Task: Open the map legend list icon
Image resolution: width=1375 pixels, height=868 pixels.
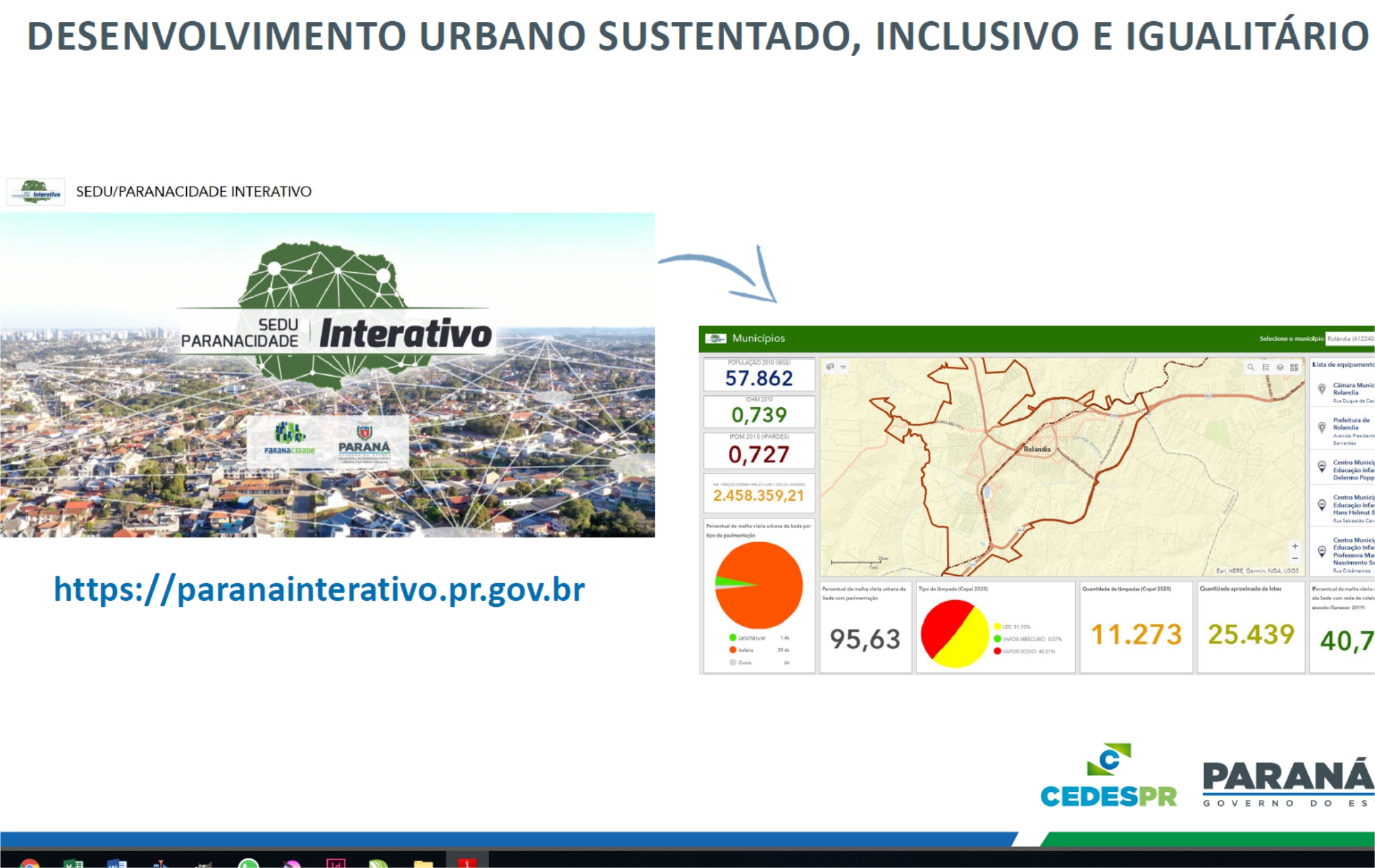Action: [1266, 367]
